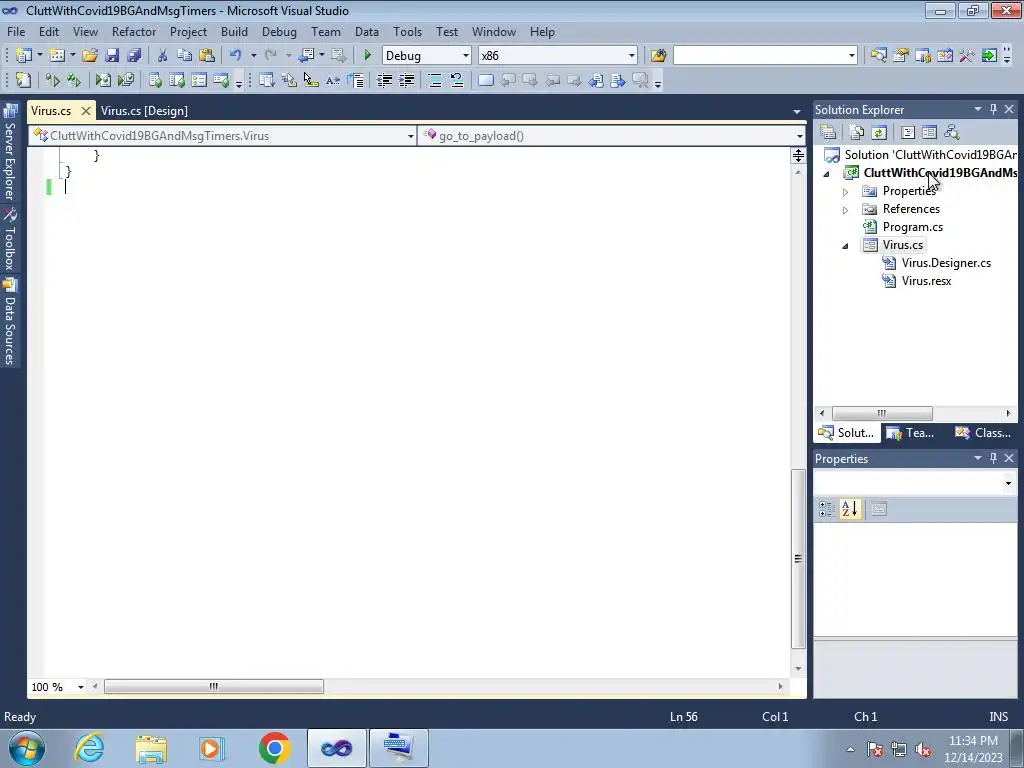Open the Toolbox icon with crossed tools
The width and height of the screenshot is (1024, 768).
(x=967, y=56)
